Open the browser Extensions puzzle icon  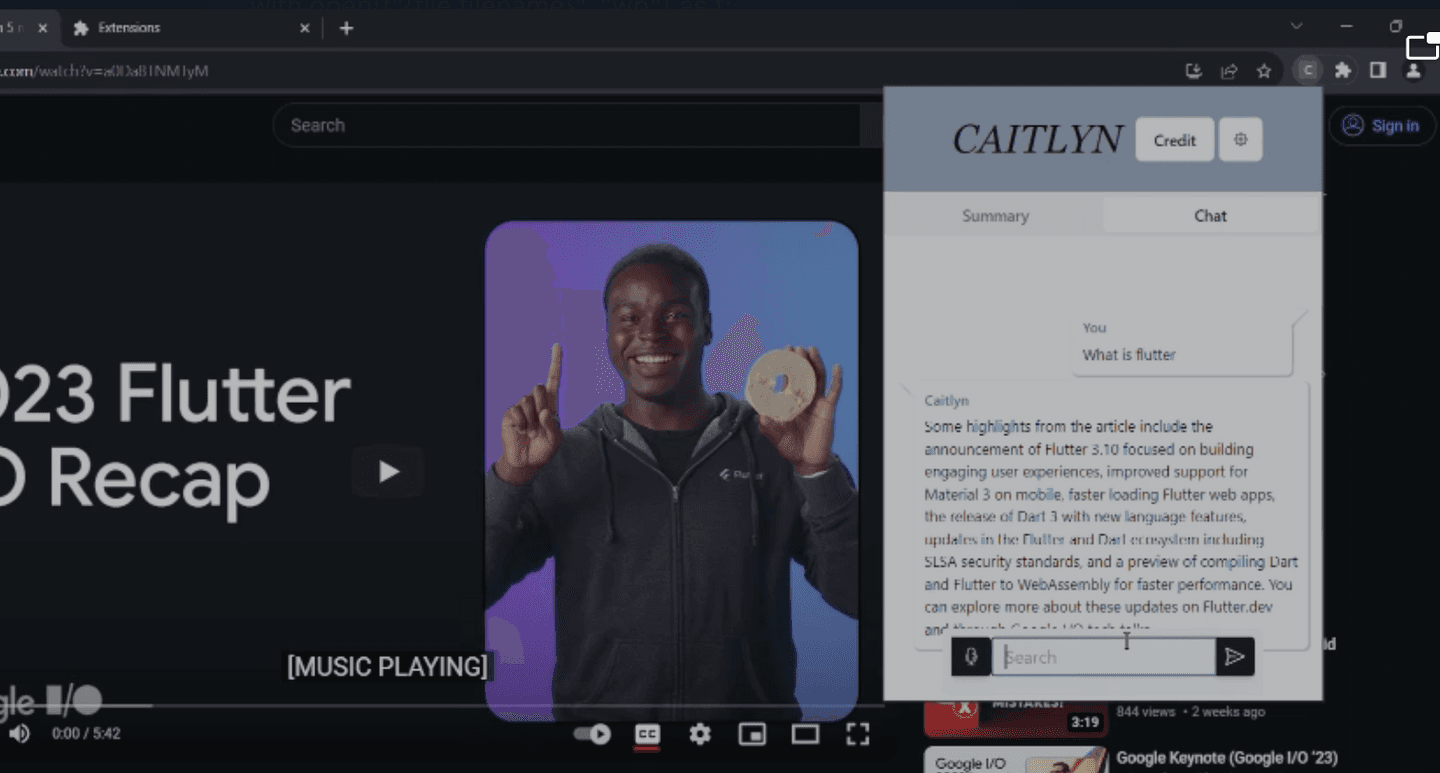click(1343, 70)
